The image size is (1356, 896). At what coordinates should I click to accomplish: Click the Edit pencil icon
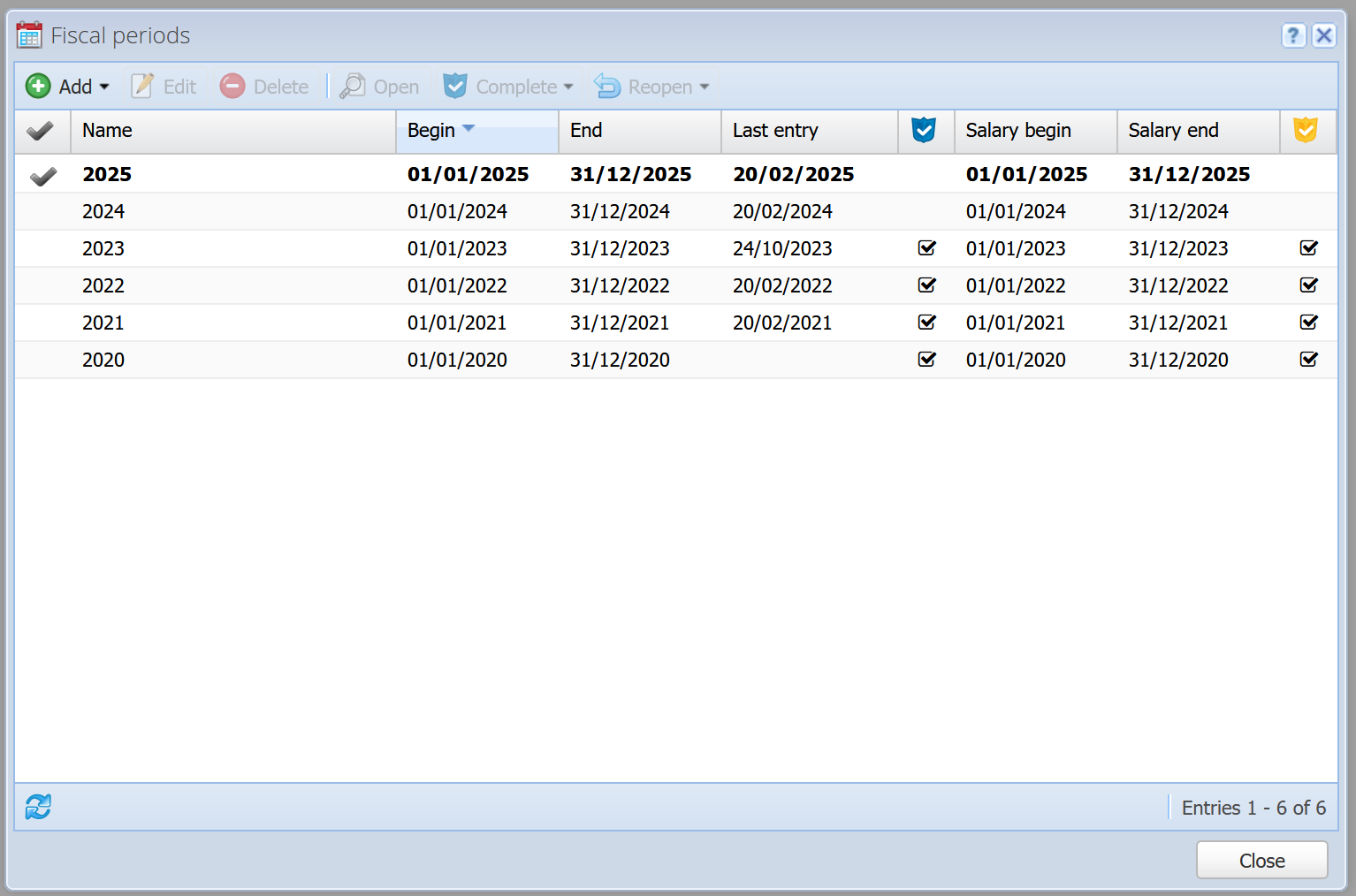pyautogui.click(x=142, y=86)
